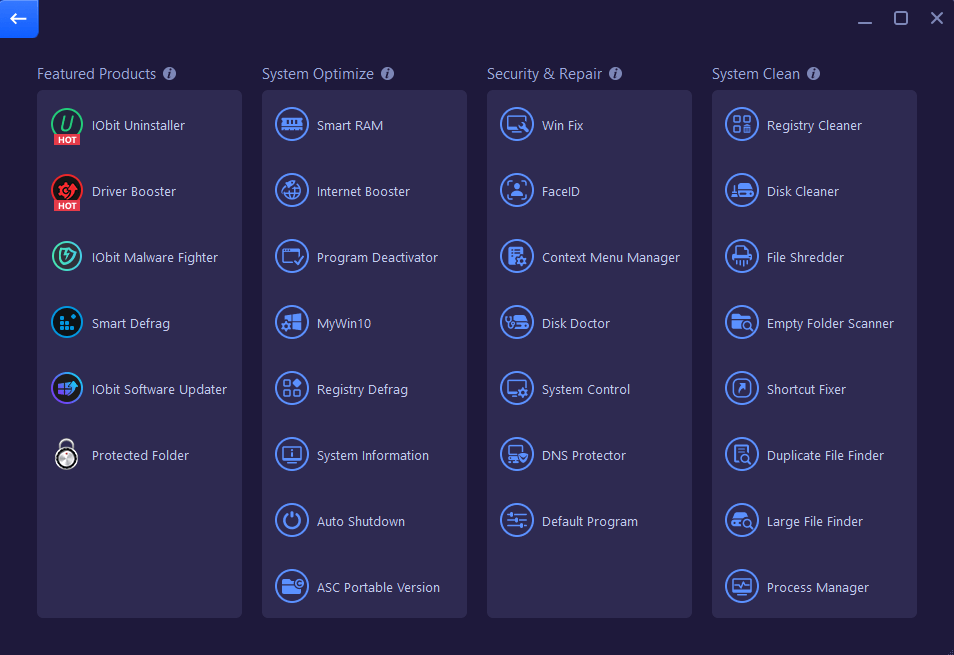Click the Smart RAM icon
This screenshot has height=655, width=954.
tap(292, 125)
